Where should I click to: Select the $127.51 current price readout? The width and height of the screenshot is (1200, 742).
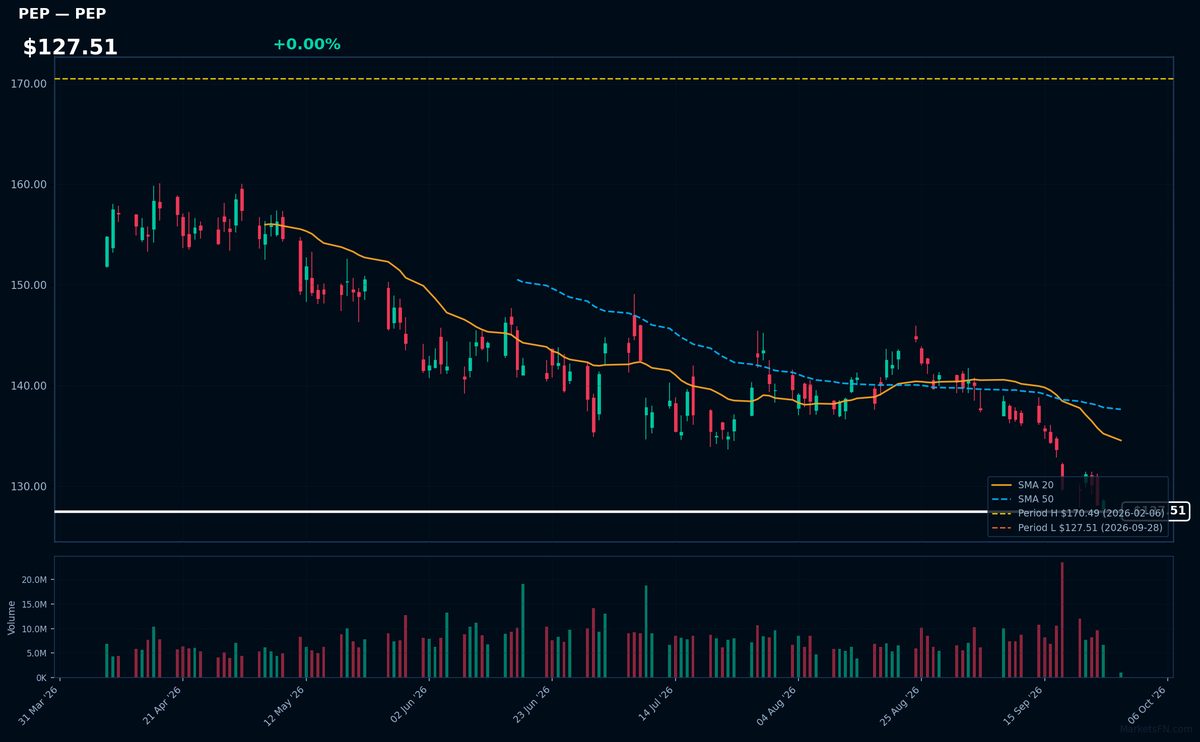tap(70, 47)
